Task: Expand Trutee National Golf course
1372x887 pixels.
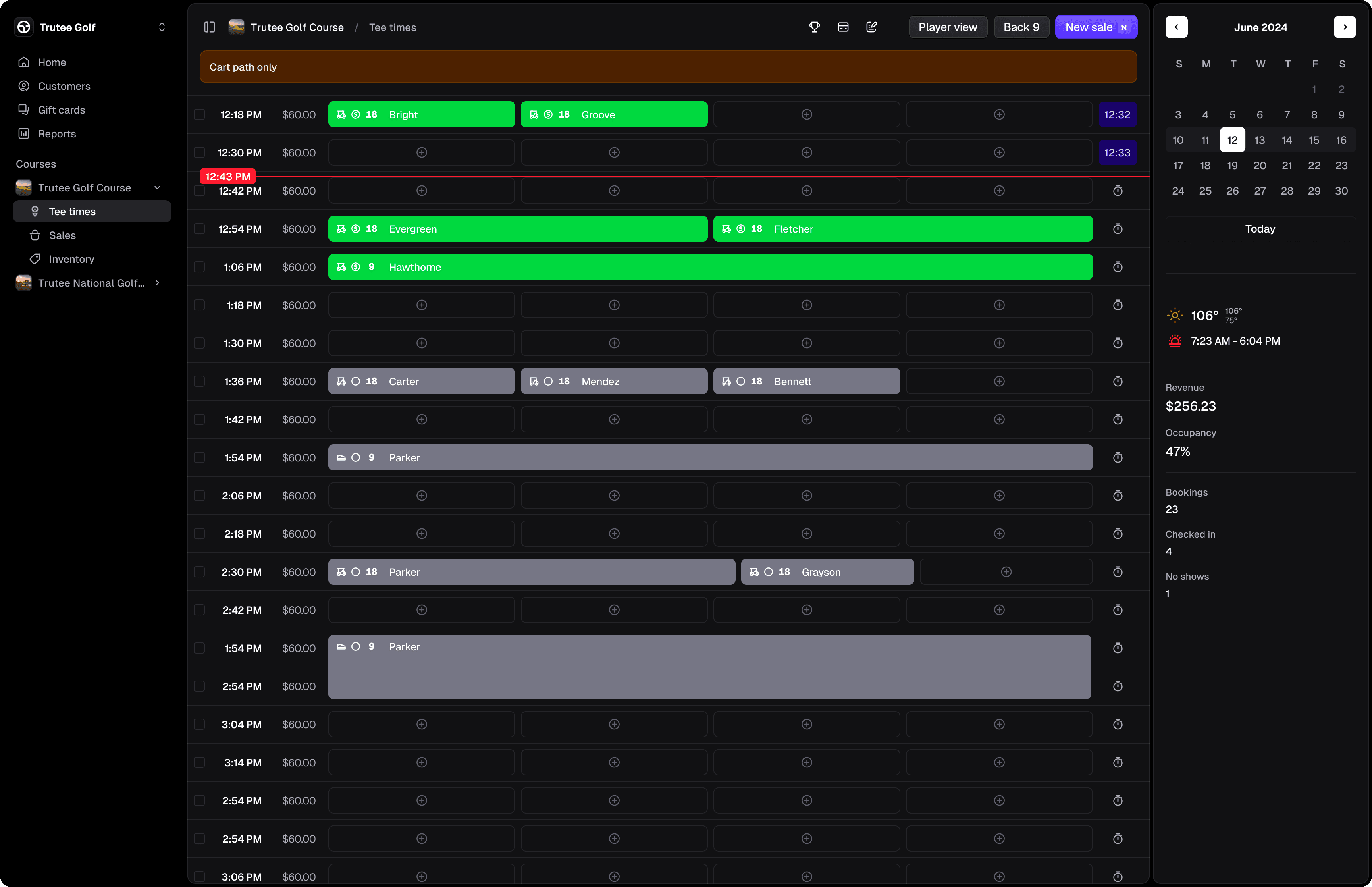Action: (156, 283)
